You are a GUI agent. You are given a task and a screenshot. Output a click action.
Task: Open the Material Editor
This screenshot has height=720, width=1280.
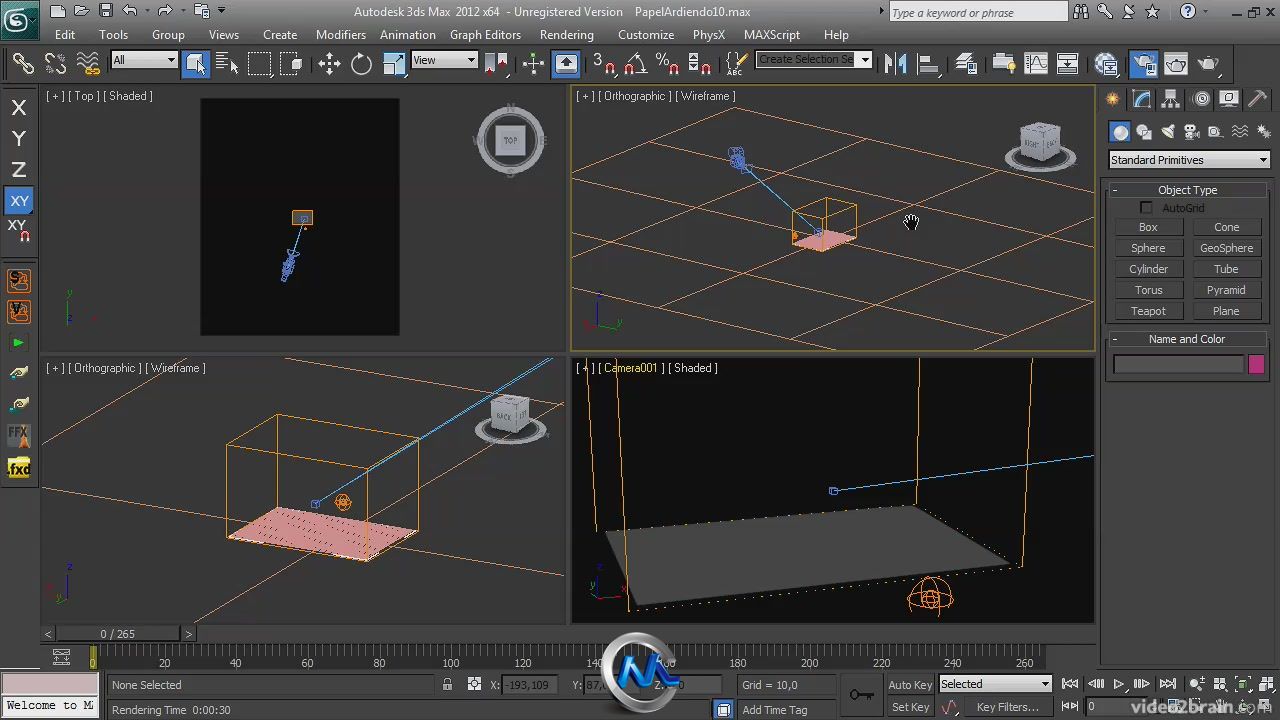coord(1106,64)
